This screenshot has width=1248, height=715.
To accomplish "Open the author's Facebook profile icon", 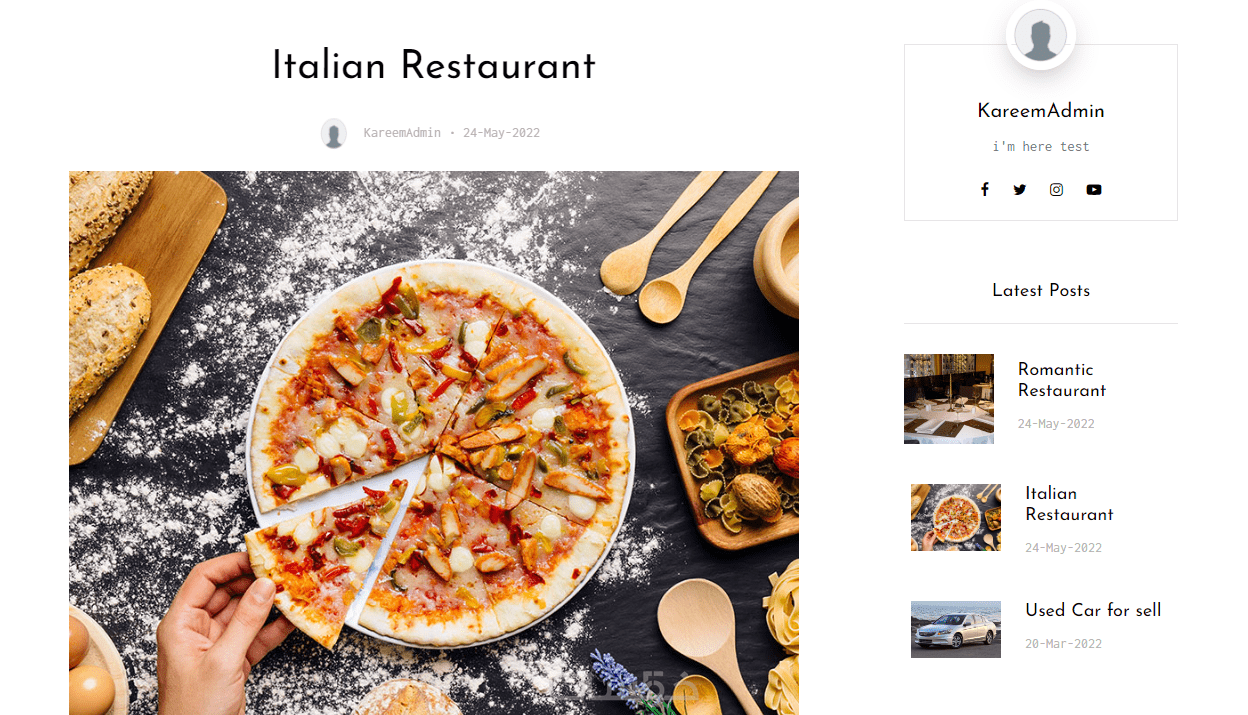I will (x=984, y=189).
